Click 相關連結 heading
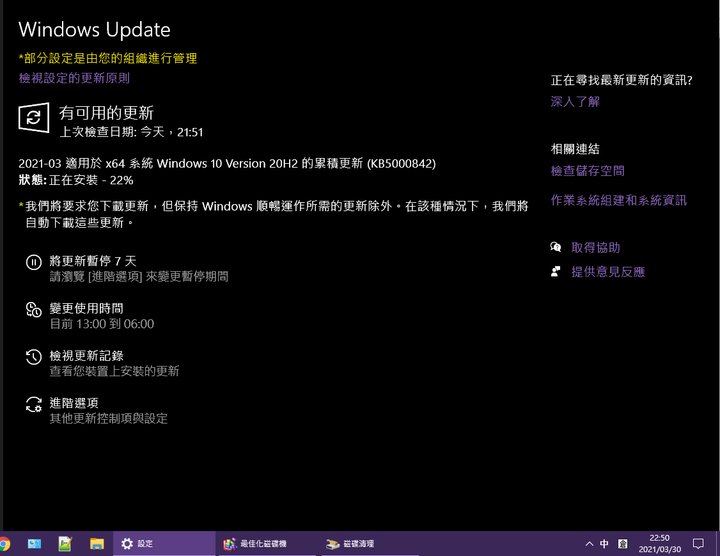Image resolution: width=720 pixels, height=556 pixels. click(575, 149)
